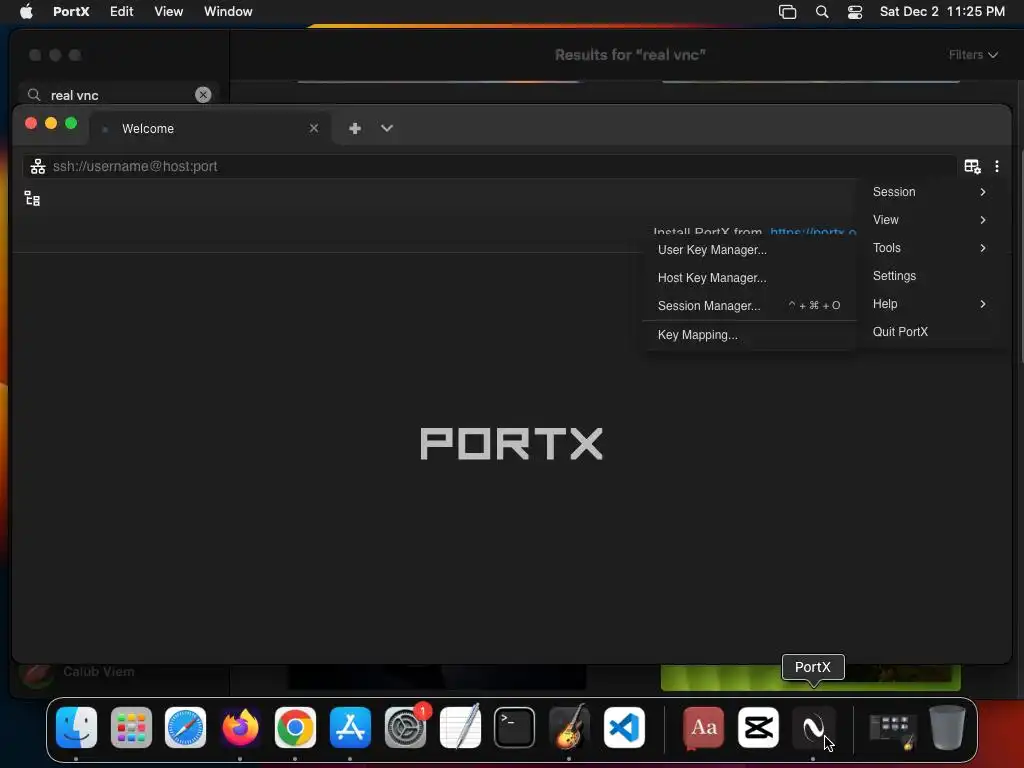Open Control Center in menu bar
The height and width of the screenshot is (768, 1024).
[855, 12]
